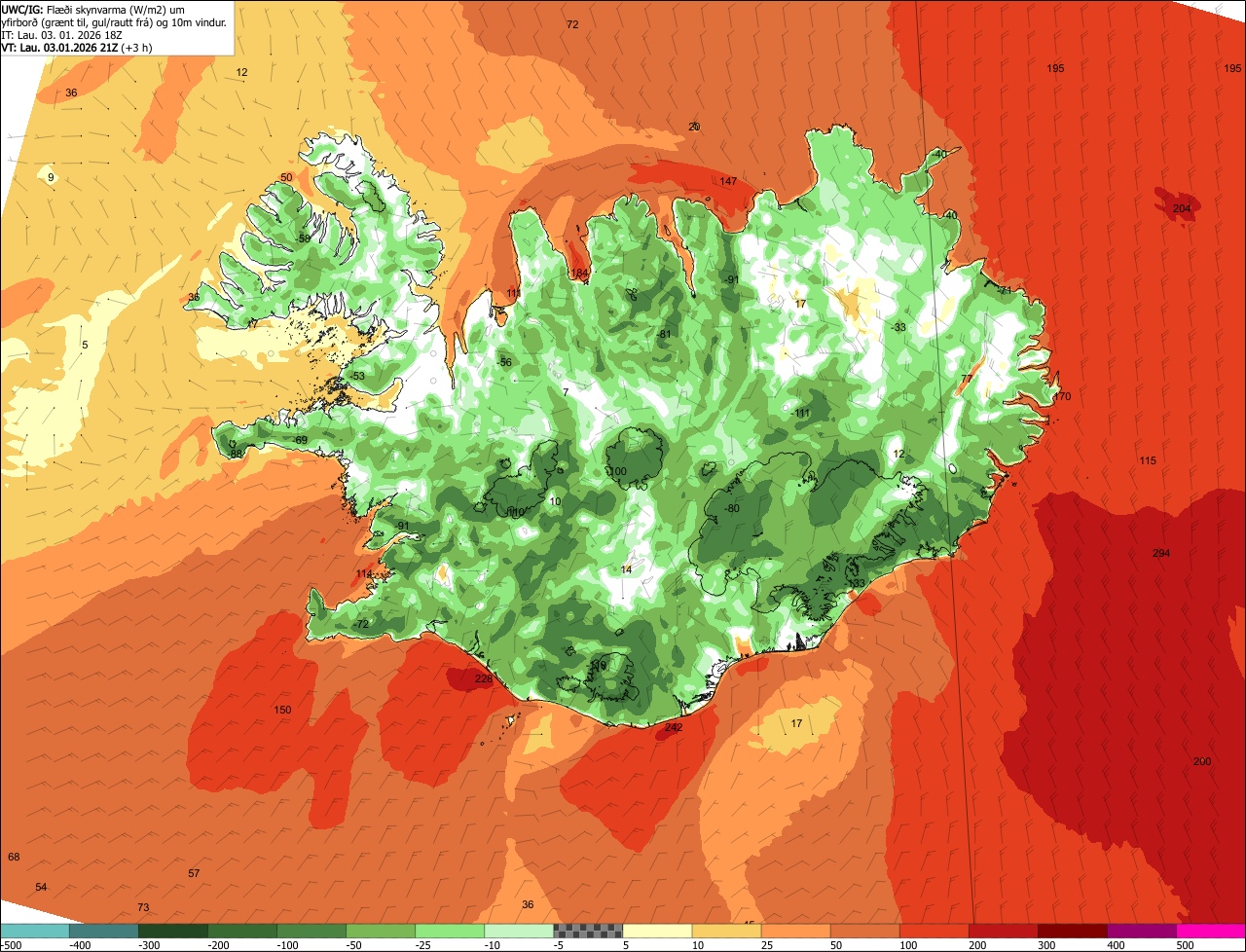
Task: Click the map value '133' on the southeast coast
Action: coord(857,584)
